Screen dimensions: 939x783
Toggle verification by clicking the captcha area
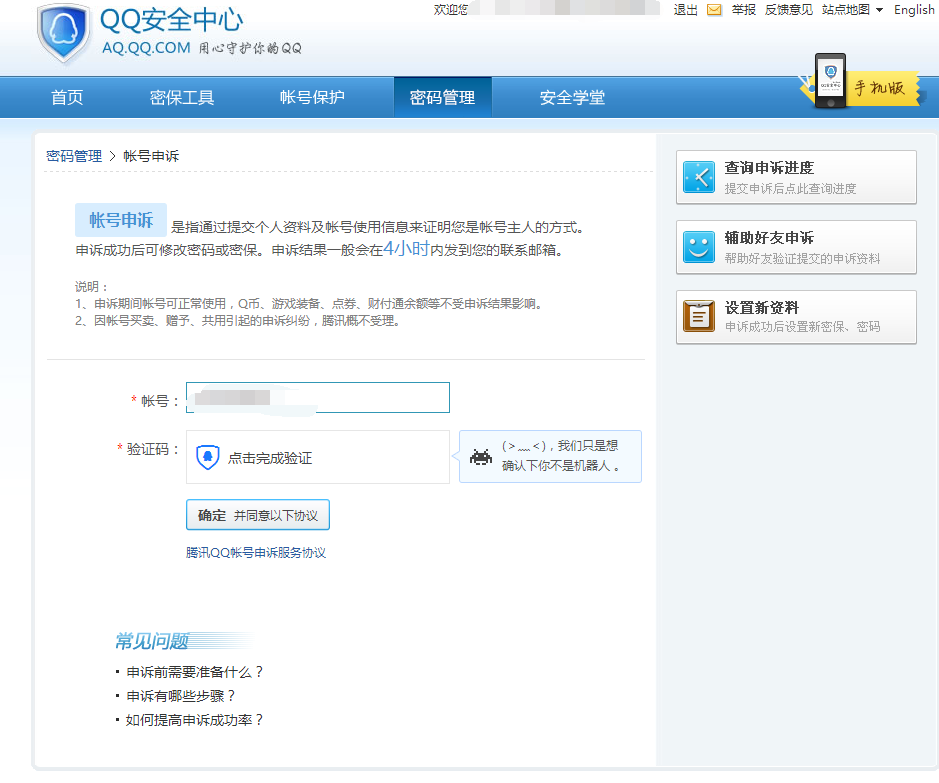tap(317, 457)
